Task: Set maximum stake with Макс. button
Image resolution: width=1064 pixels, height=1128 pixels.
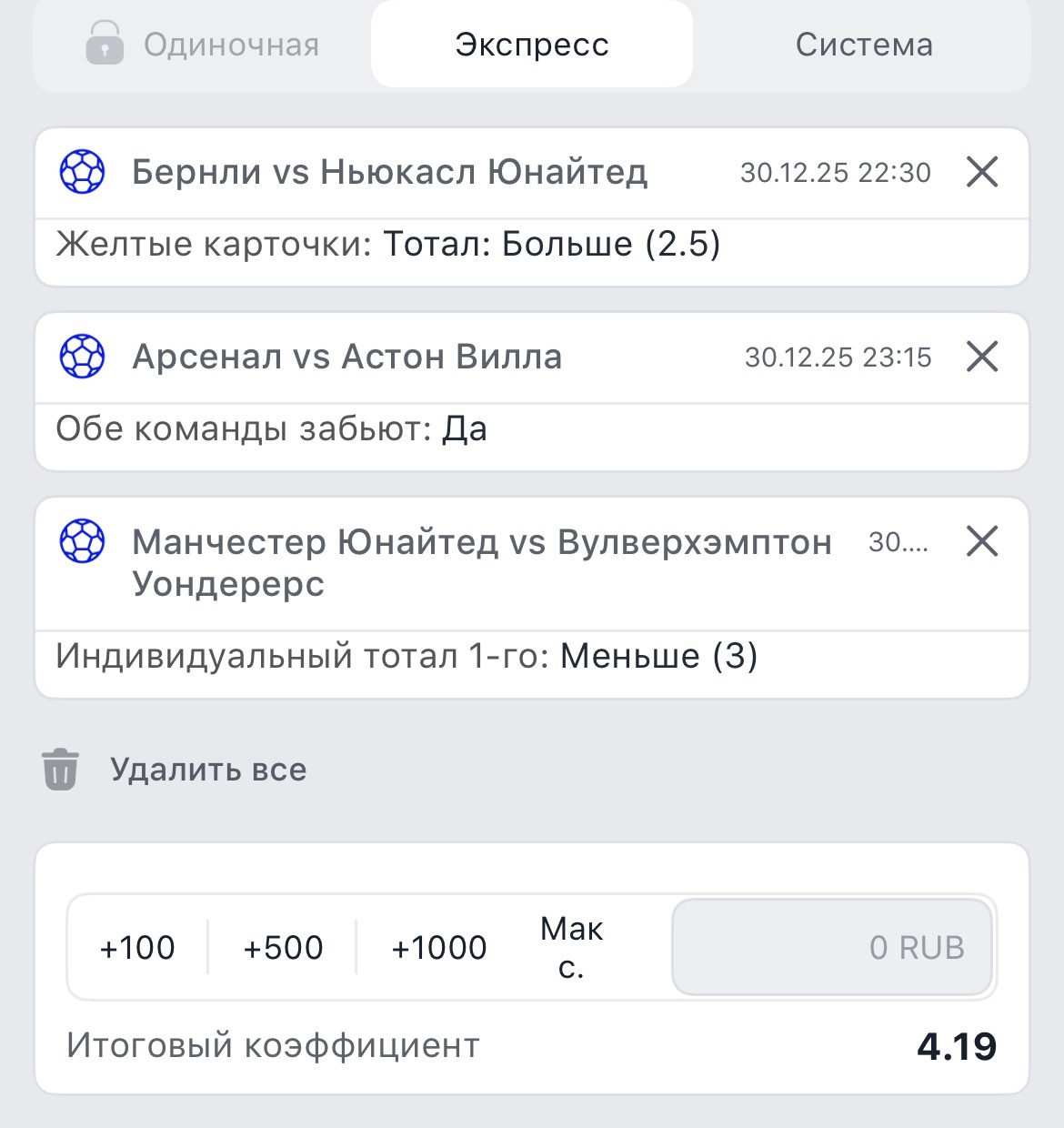Action: click(x=571, y=948)
